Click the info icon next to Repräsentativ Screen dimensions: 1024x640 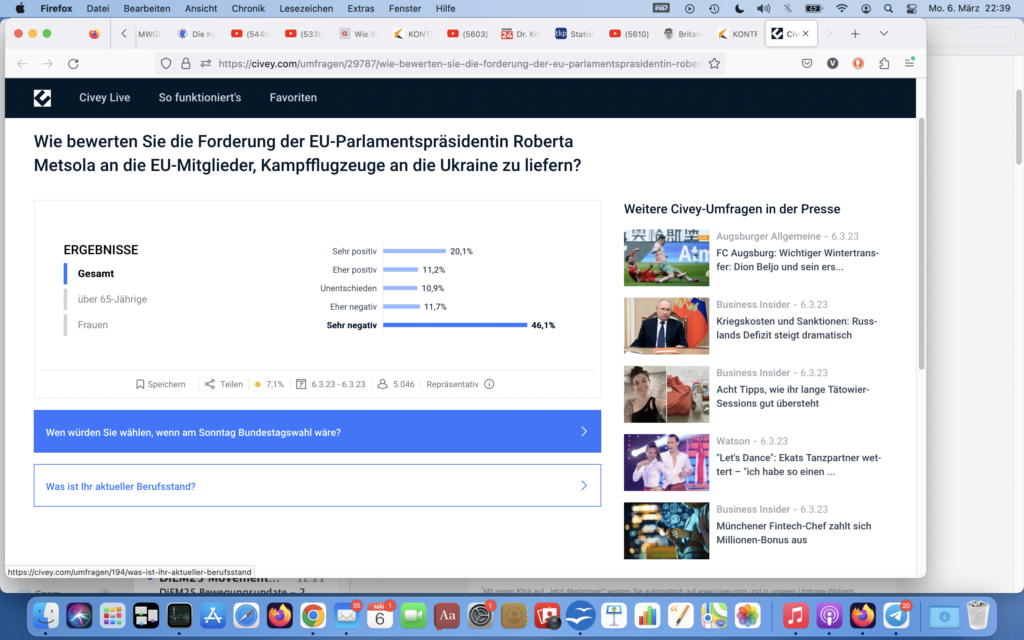[x=489, y=384]
